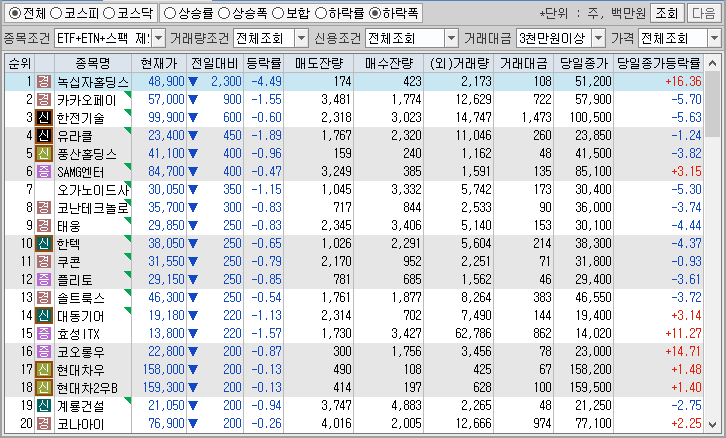
Task: Click the 경 badge icon for 코난테크놀로
Action: click(x=44, y=207)
